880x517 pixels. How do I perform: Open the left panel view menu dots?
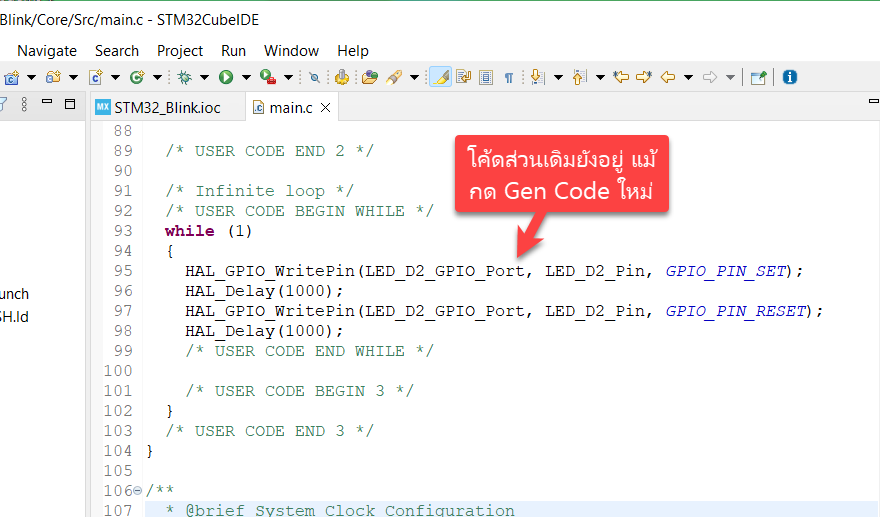pos(24,104)
